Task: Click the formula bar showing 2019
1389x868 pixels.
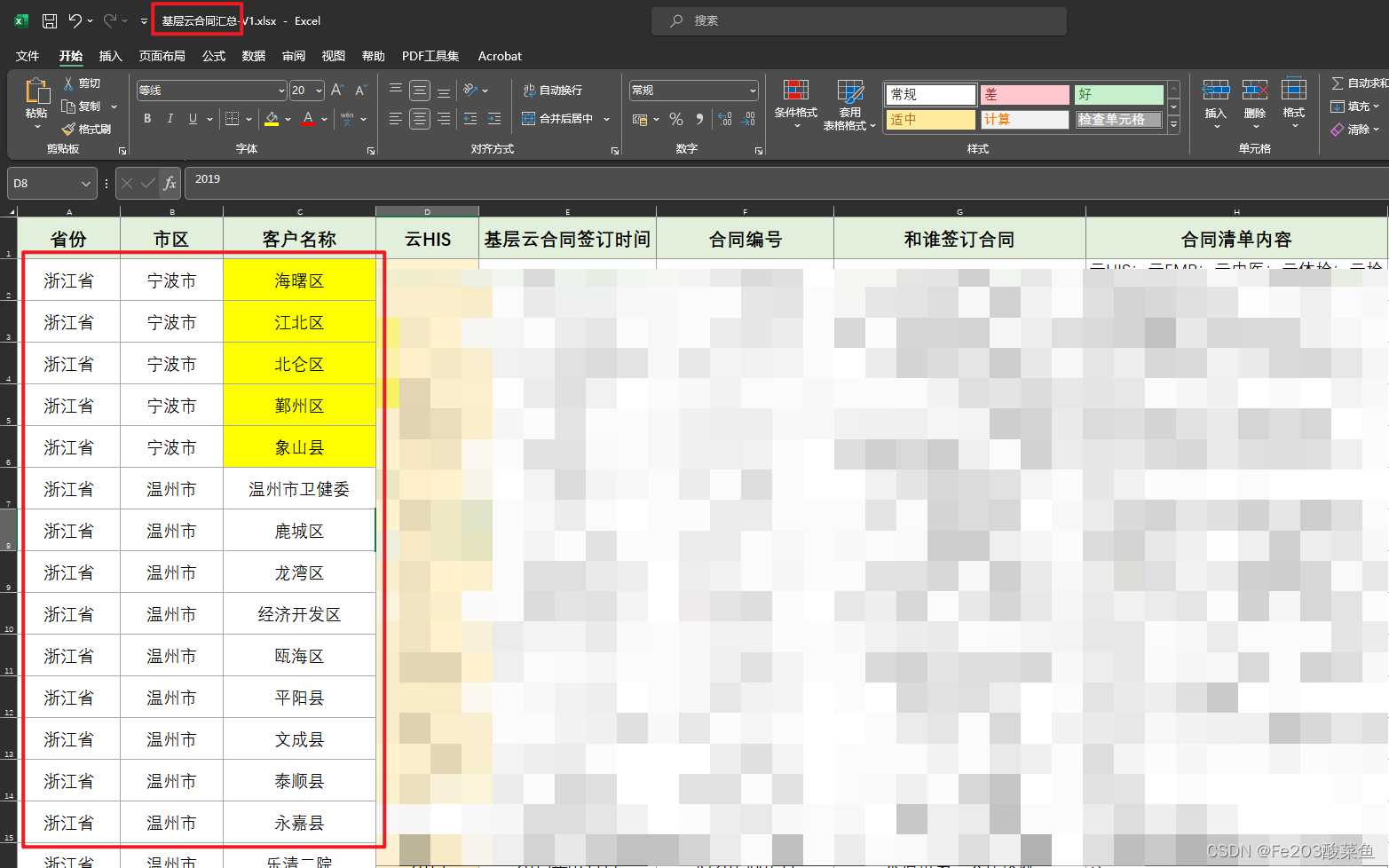Action: pyautogui.click(x=786, y=184)
